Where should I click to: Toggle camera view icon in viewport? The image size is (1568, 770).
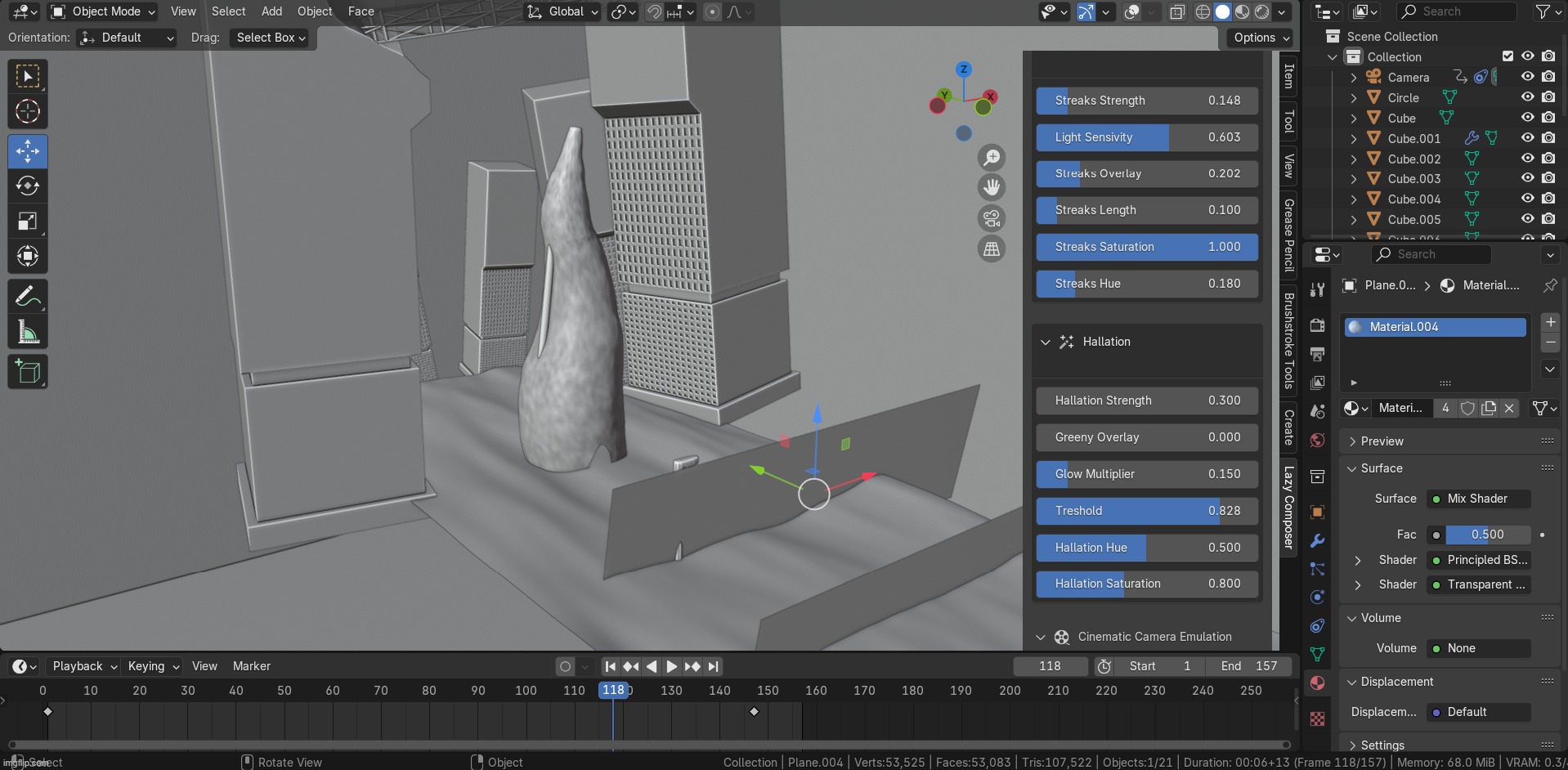pyautogui.click(x=992, y=218)
